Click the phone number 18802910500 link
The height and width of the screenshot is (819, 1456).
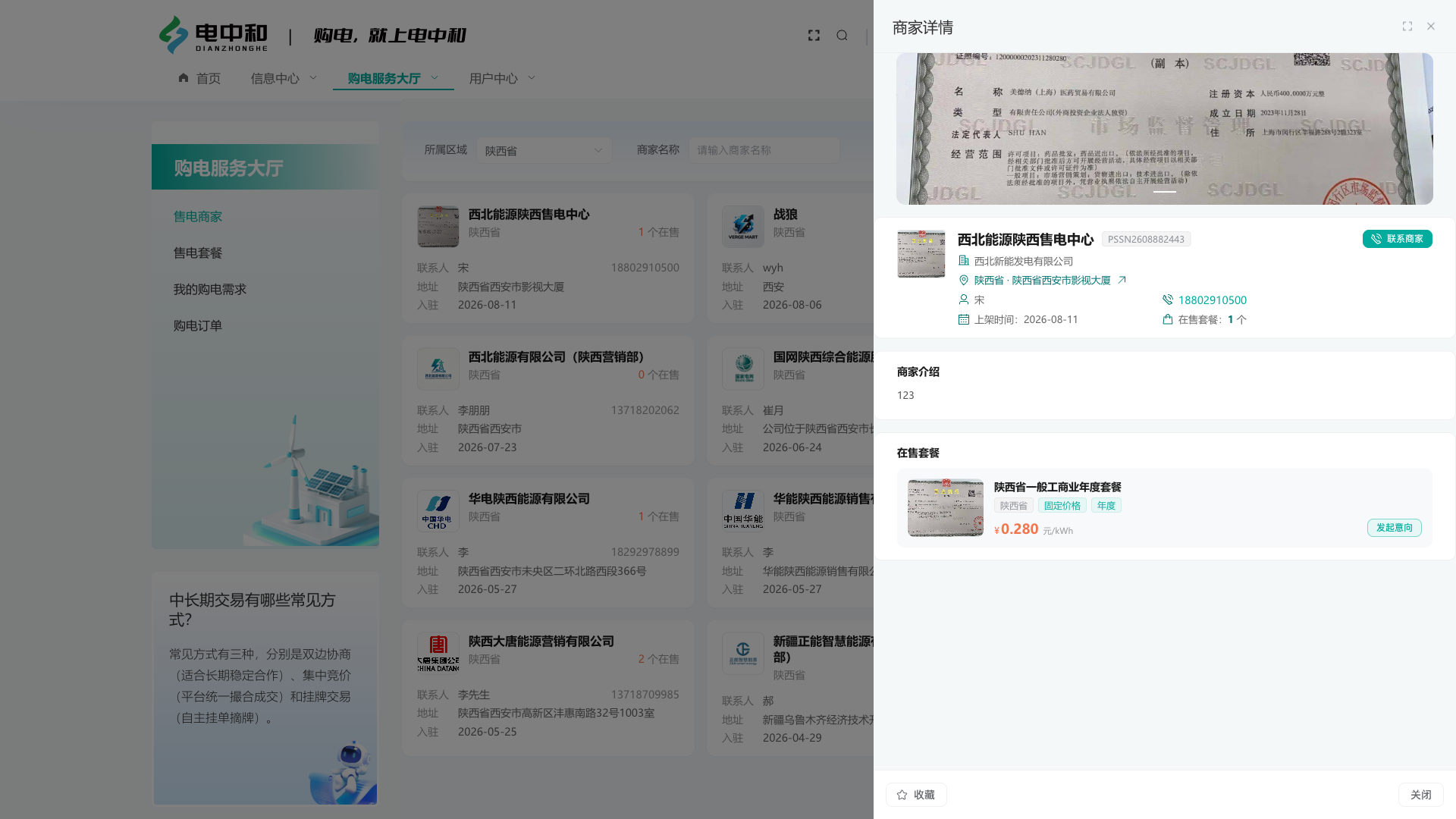tap(1212, 300)
